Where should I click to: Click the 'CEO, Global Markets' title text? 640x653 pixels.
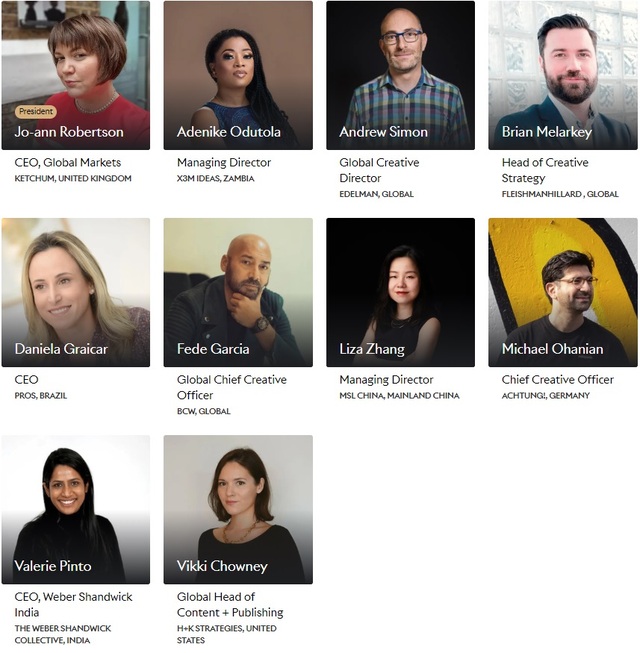point(68,162)
